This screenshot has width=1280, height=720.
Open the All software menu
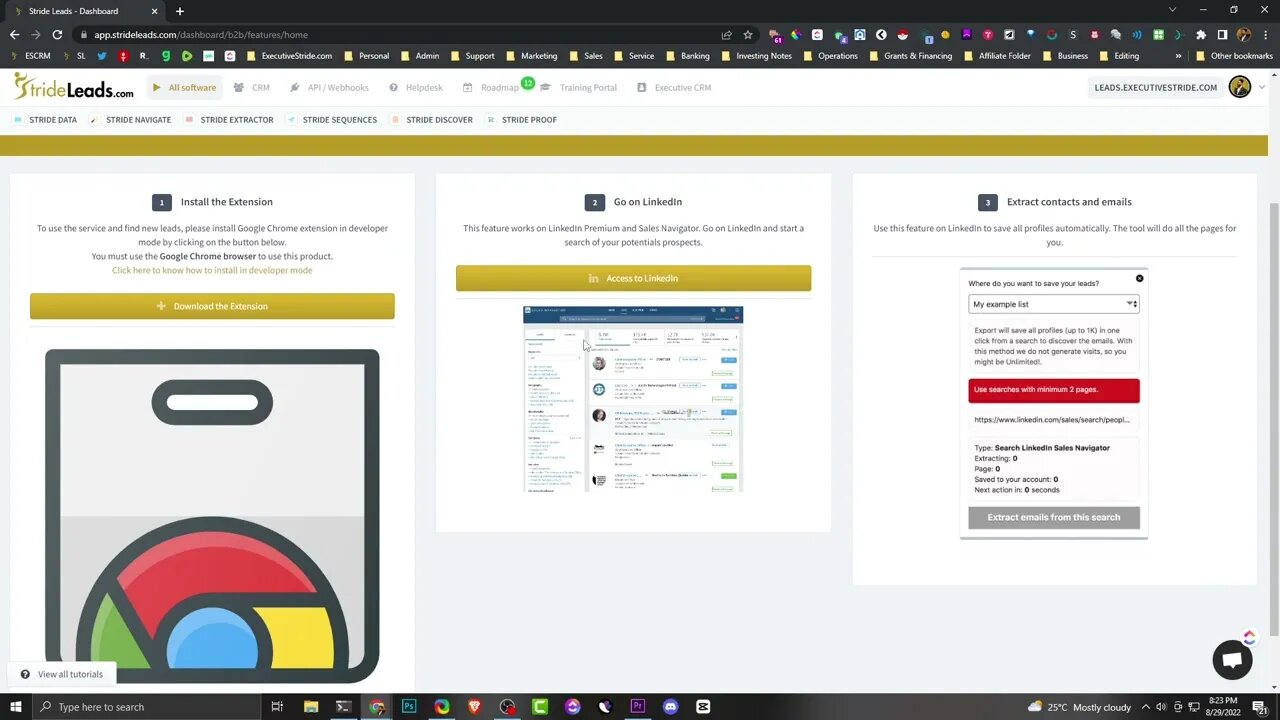[x=184, y=87]
